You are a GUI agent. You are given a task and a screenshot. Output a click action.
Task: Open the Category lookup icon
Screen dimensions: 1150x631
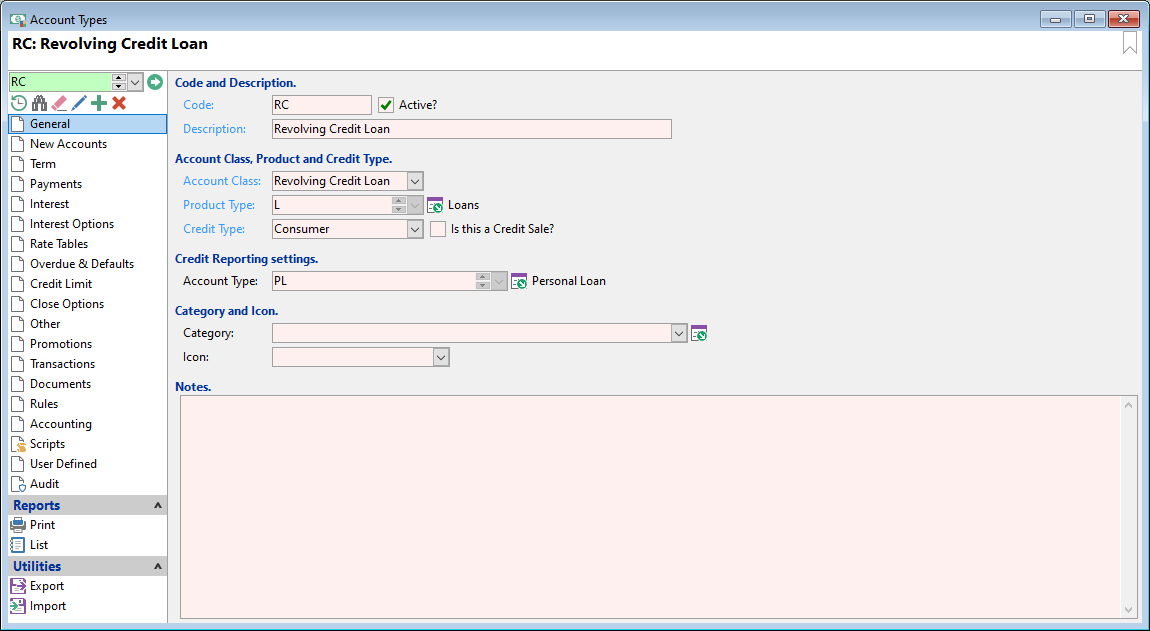click(x=699, y=333)
